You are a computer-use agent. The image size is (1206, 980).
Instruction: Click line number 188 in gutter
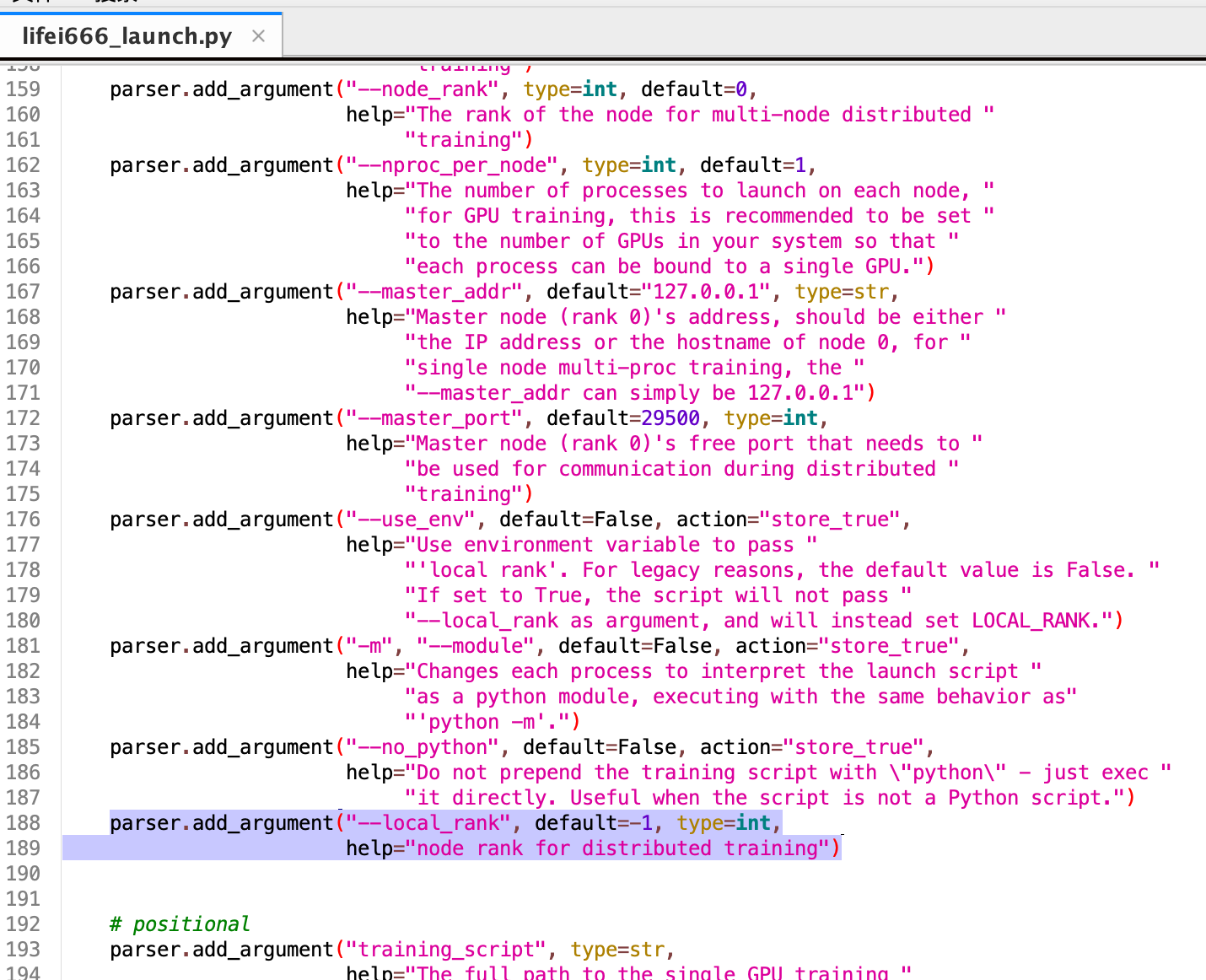point(23,823)
